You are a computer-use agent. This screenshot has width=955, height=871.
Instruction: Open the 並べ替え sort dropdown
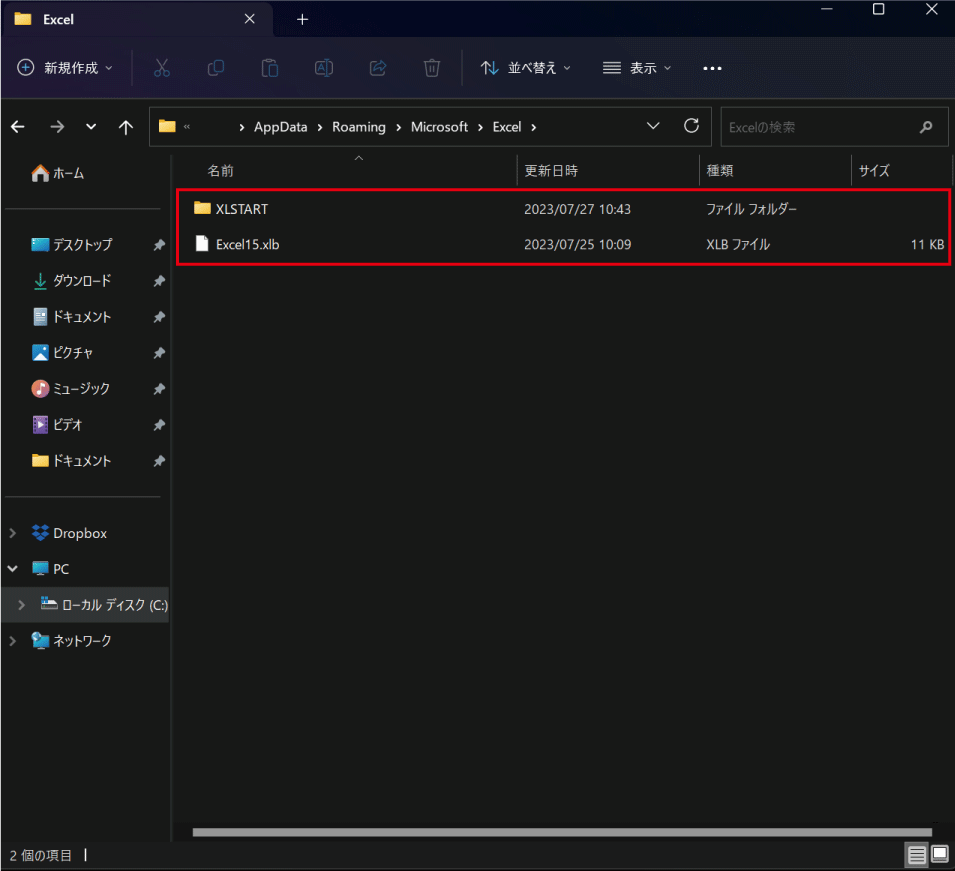point(526,68)
